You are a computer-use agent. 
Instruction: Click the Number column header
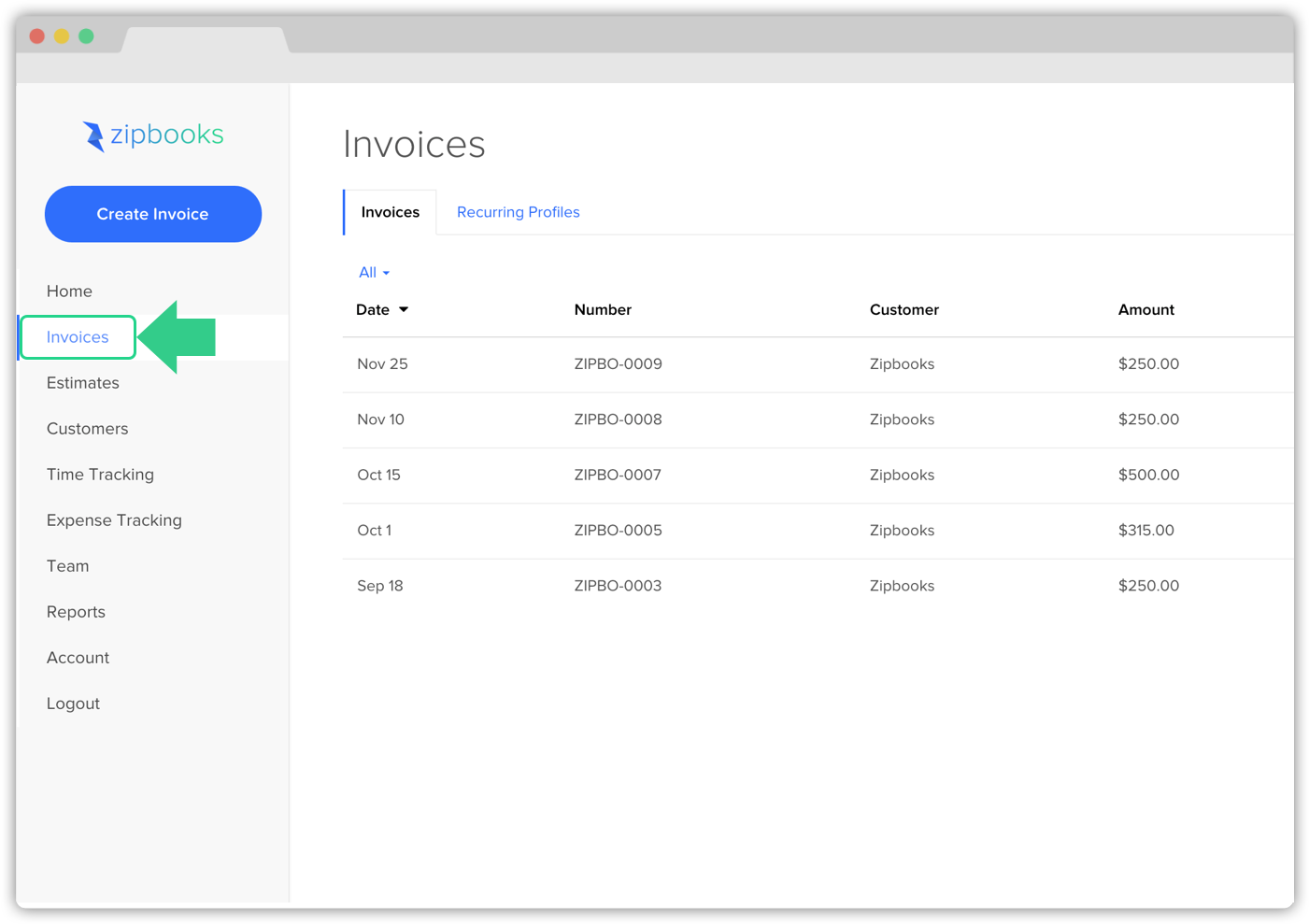(x=603, y=309)
